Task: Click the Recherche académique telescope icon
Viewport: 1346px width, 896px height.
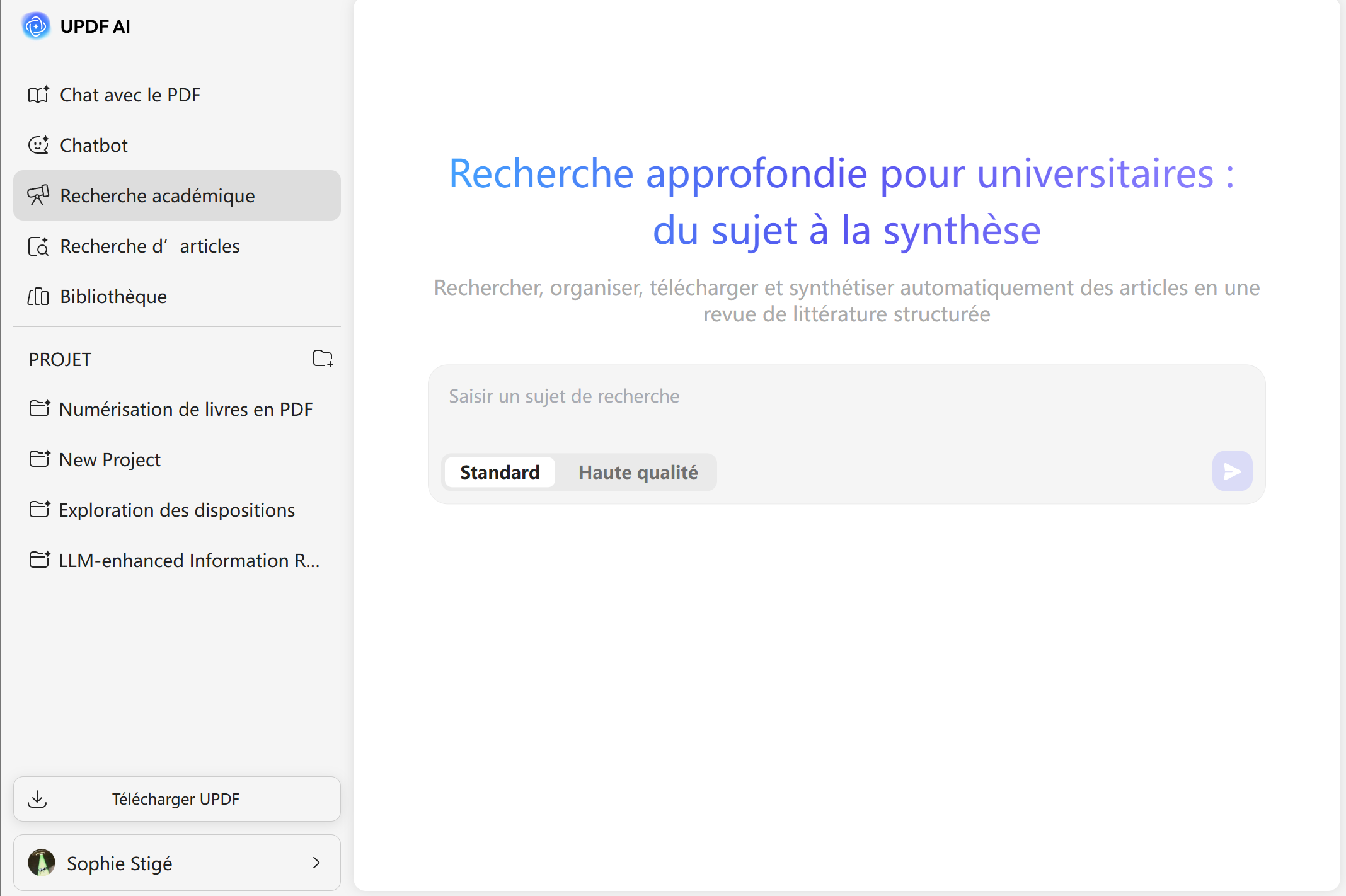Action: pos(39,195)
